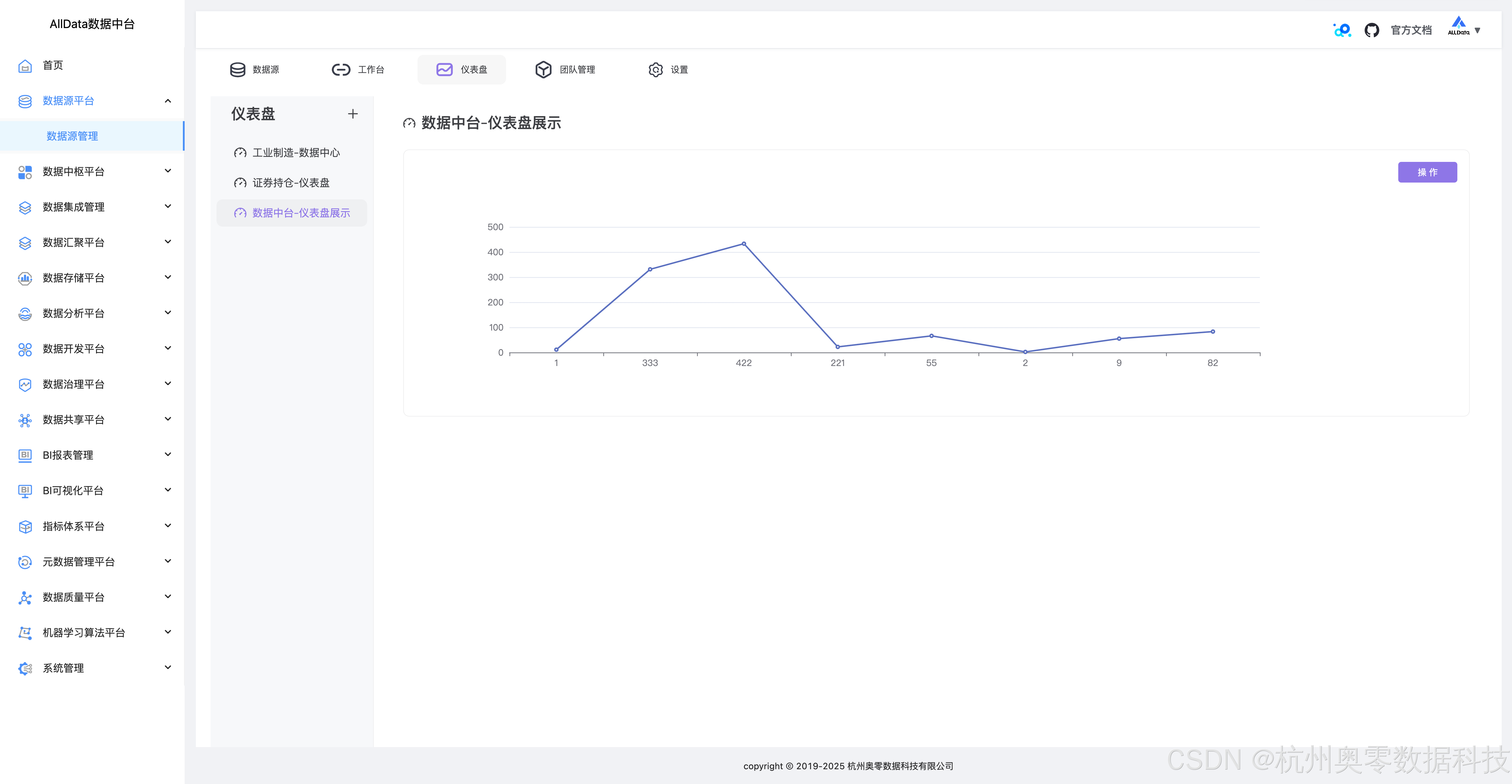Image resolution: width=1512 pixels, height=784 pixels.
Task: Add a new dashboard with plus icon
Action: point(352,114)
